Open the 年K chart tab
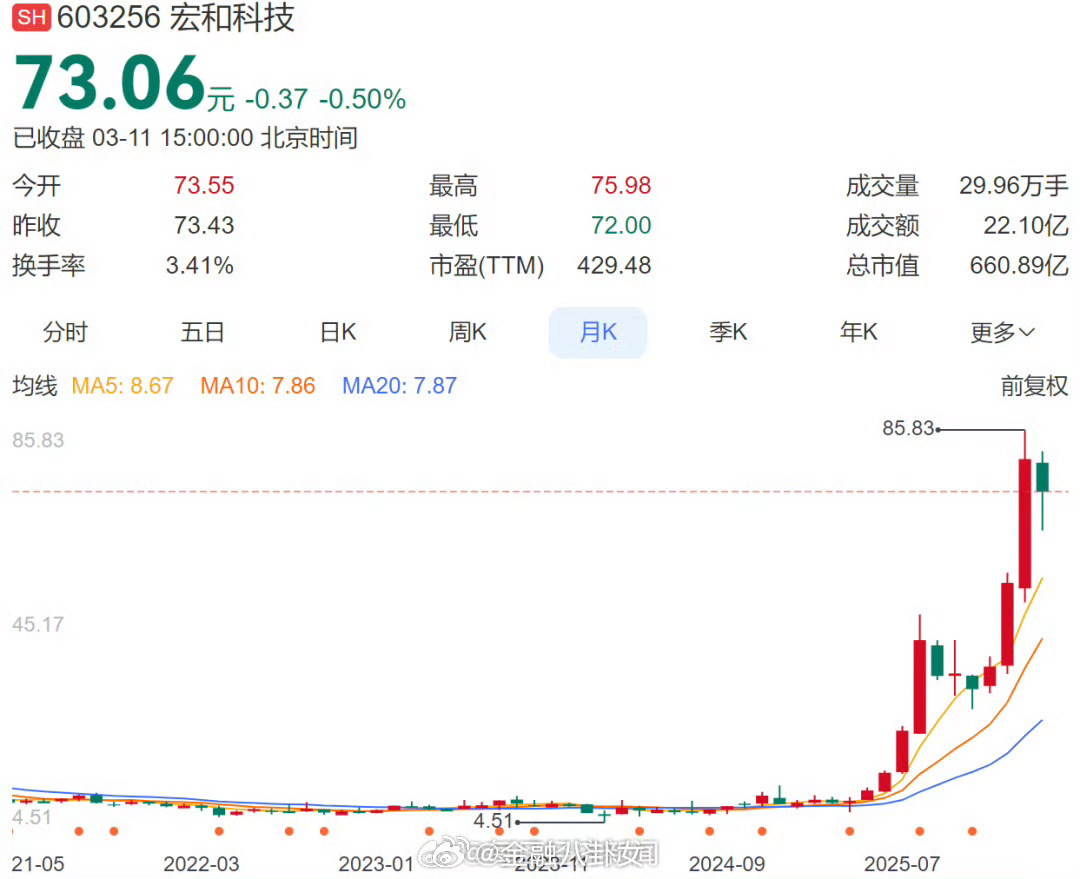1080x879 pixels. pyautogui.click(x=858, y=332)
